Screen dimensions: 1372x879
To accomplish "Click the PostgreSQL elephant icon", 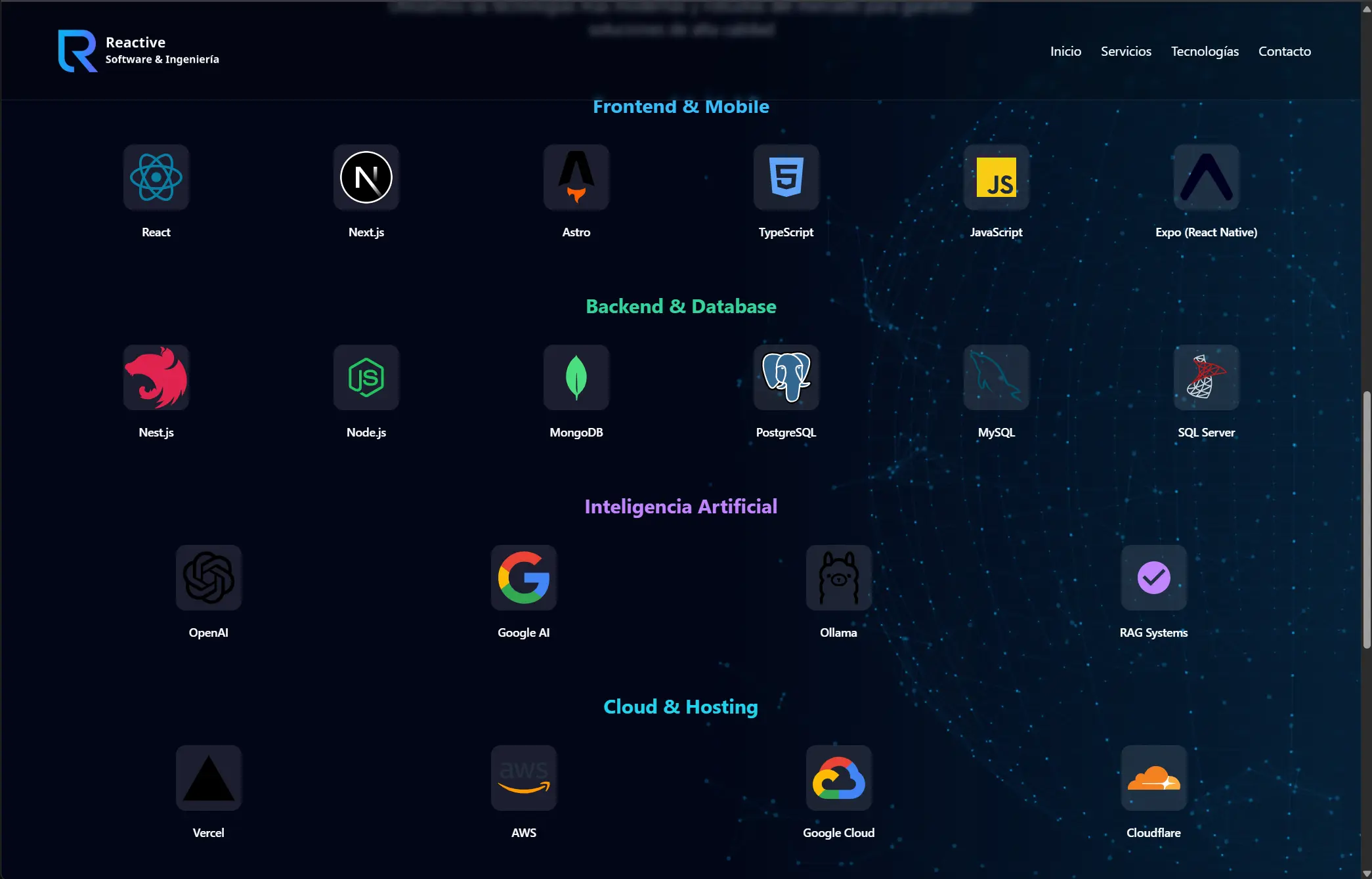I will coord(786,377).
